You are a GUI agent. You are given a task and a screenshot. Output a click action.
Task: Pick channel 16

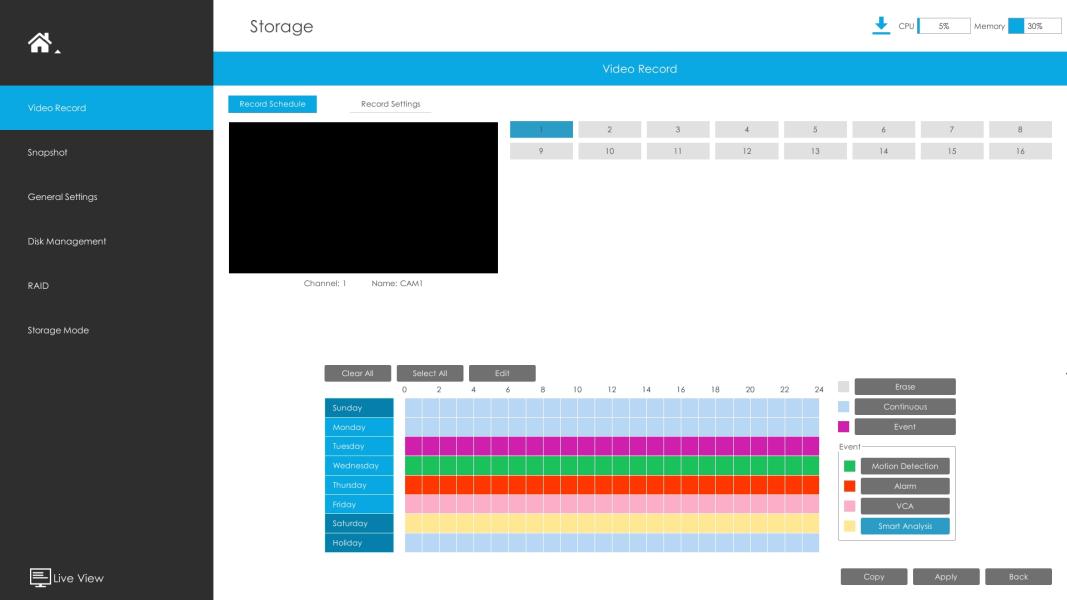pos(1020,151)
